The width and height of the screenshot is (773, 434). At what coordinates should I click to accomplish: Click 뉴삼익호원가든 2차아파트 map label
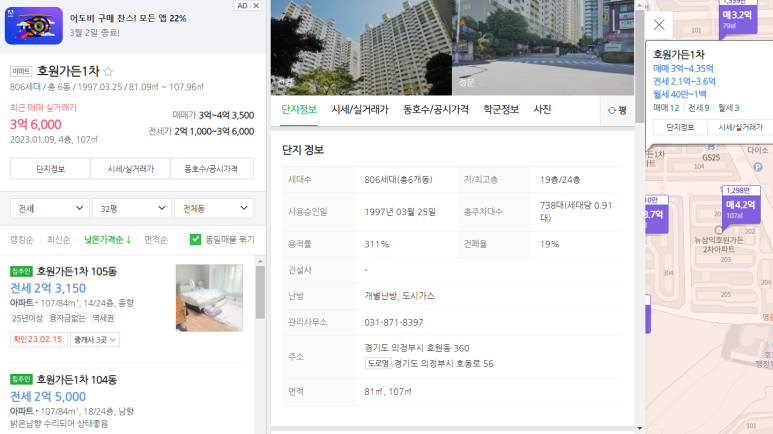719,245
